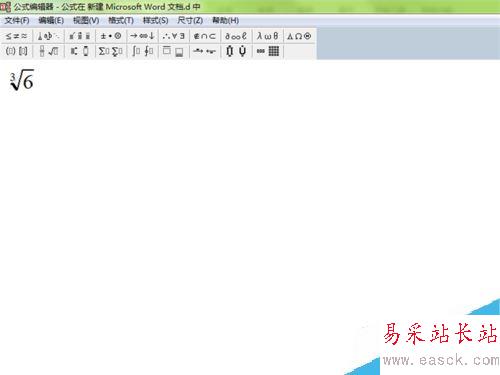Open the 格式(T) menu
Viewport: 500px width, 375px height.
tap(121, 21)
